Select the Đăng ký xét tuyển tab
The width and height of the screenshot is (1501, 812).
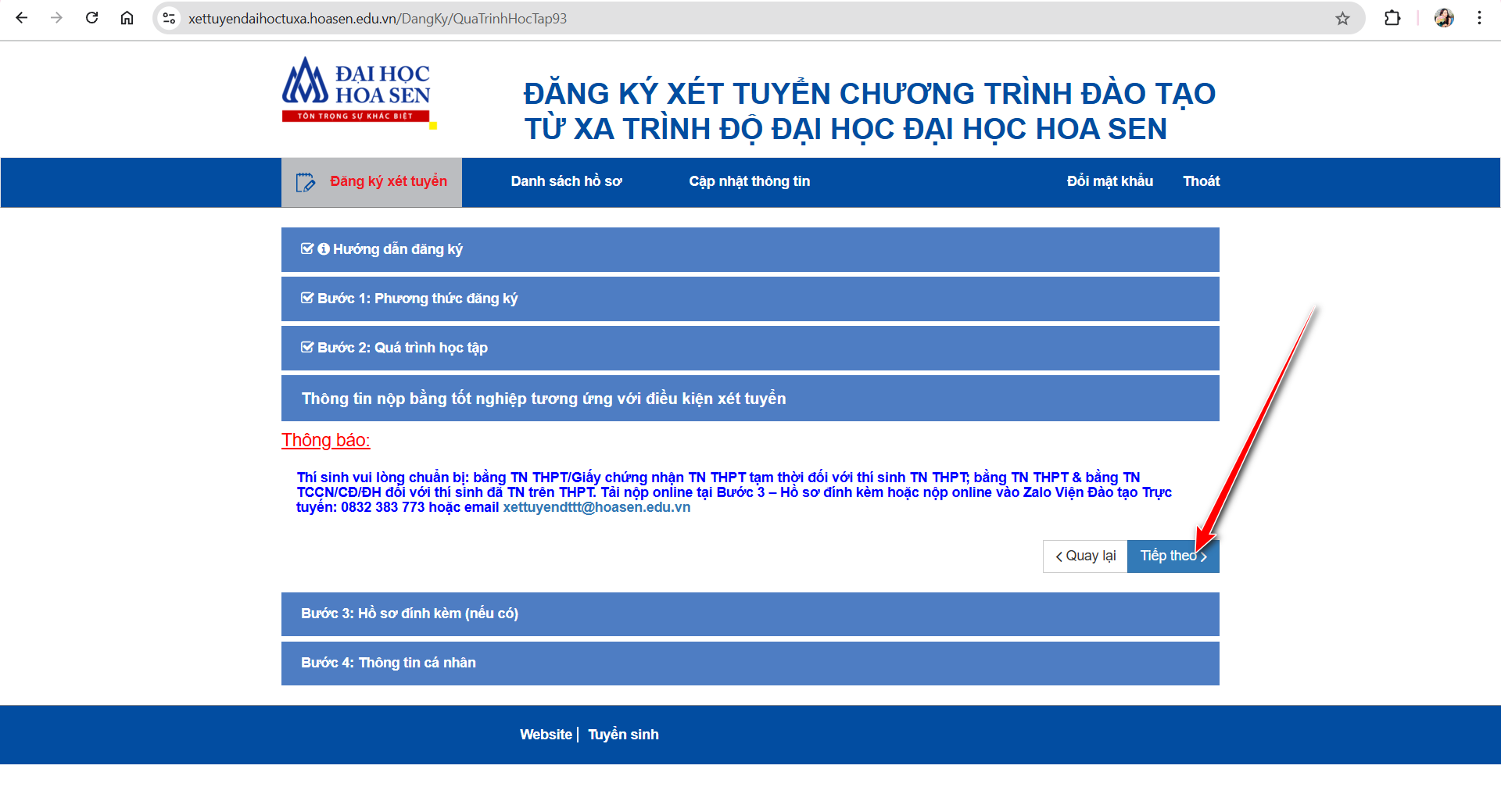pos(372,182)
